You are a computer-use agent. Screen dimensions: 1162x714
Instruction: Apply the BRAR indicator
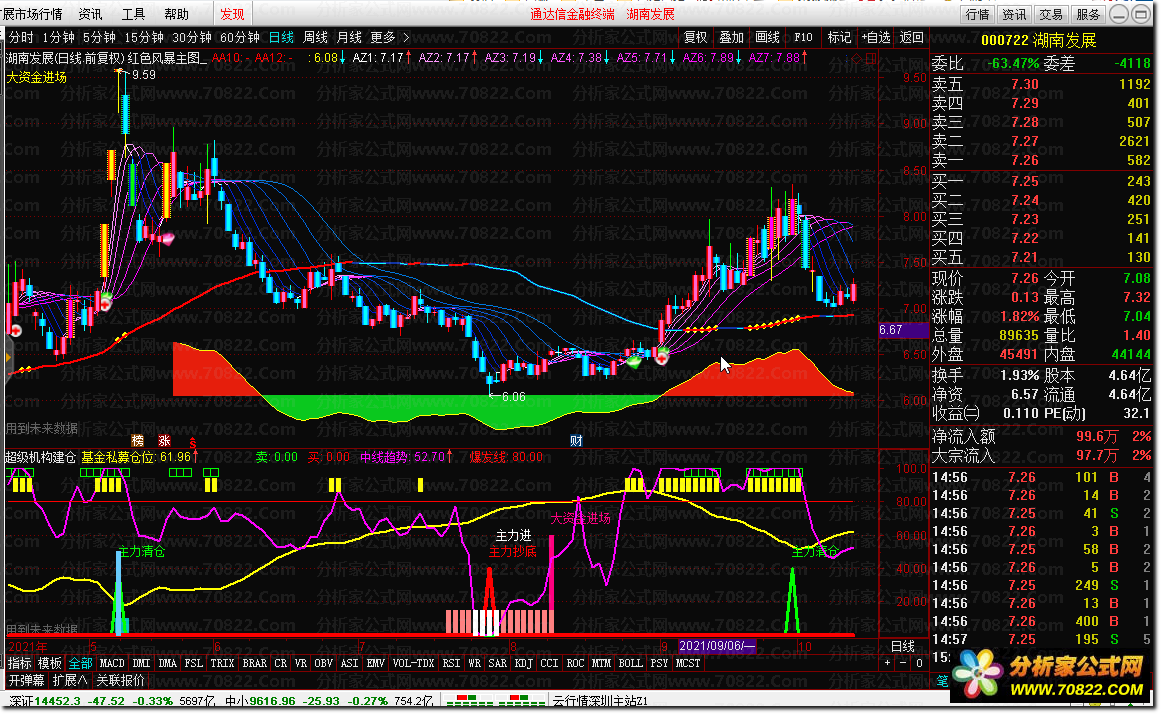(255, 663)
